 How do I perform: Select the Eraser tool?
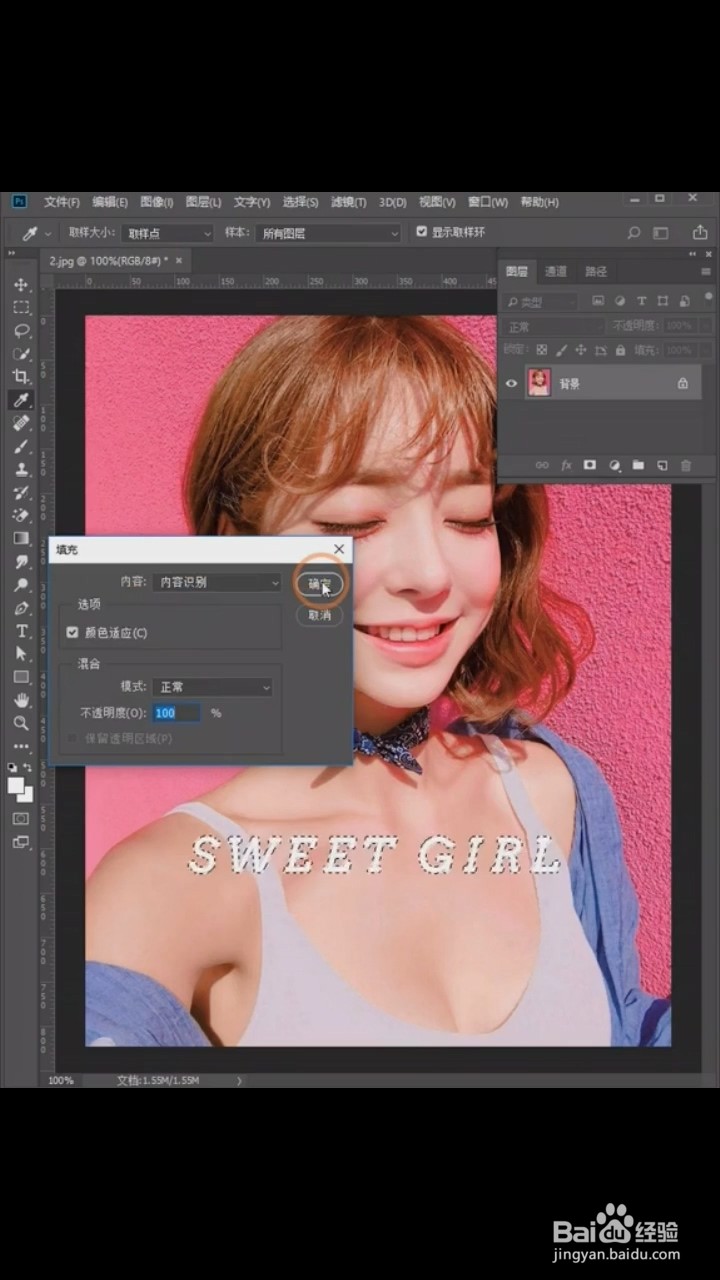coord(21,515)
